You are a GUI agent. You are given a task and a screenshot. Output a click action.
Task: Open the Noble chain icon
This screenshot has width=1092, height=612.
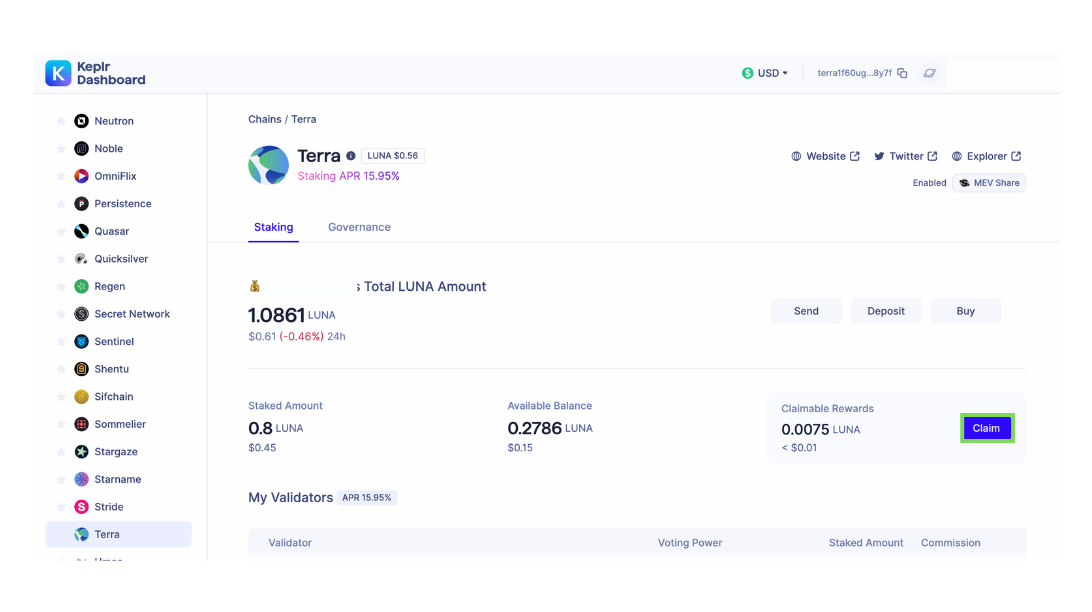pyautogui.click(x=81, y=148)
